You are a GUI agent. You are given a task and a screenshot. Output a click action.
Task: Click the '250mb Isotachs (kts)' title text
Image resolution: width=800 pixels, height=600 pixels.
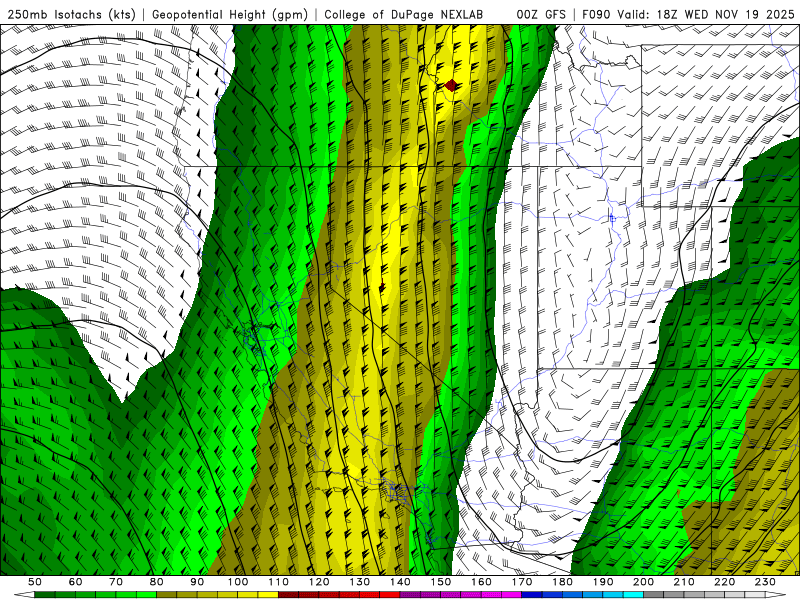71,14
